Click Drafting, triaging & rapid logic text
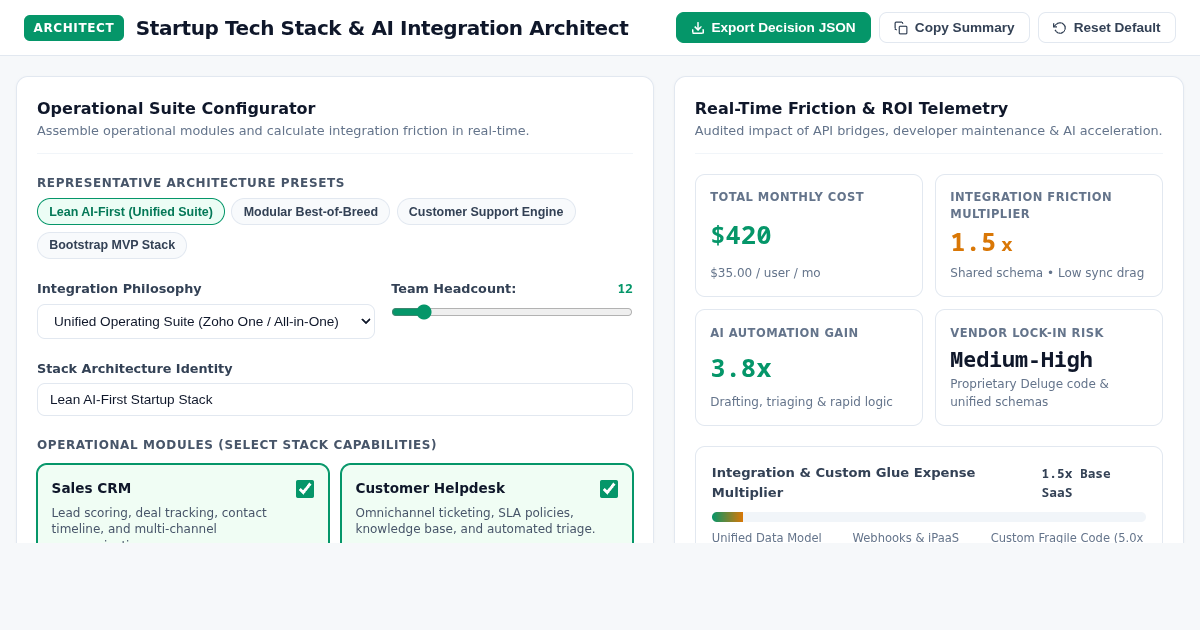Screen dimensions: 1200x630 [801, 402]
